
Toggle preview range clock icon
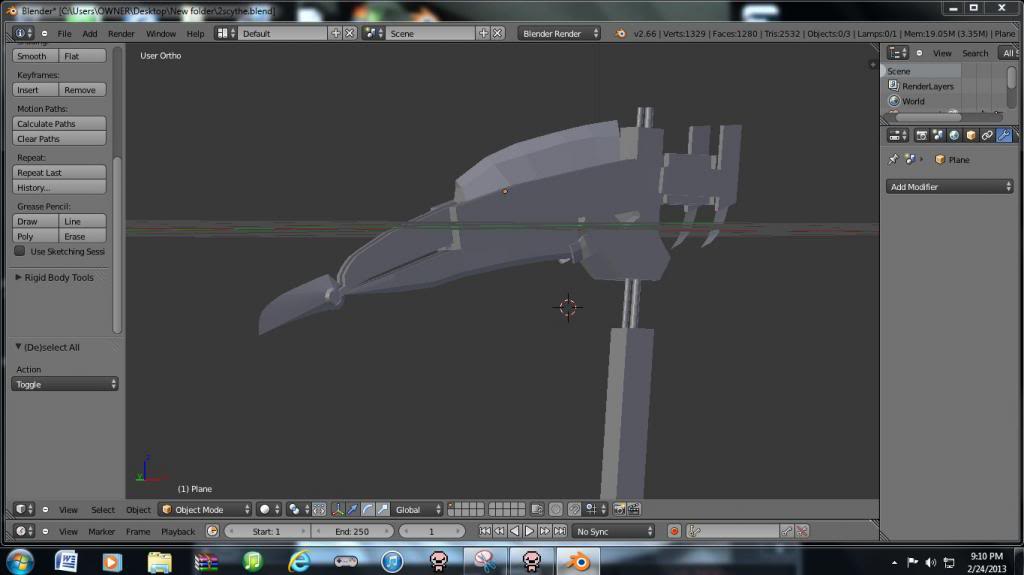point(212,531)
